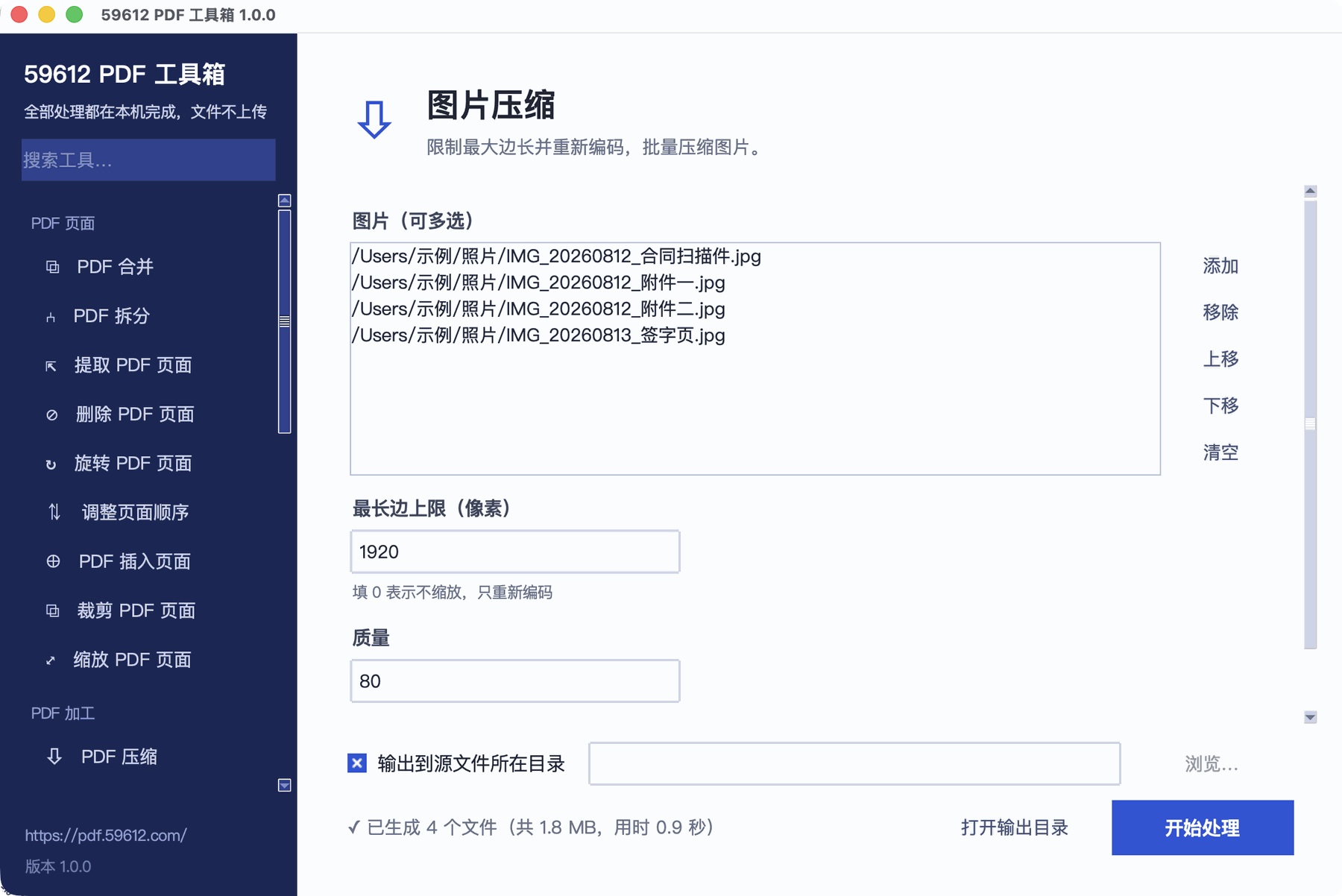Click the PDF 拆分 icon in sidebar
Screen dimensions: 1342x896
pos(51,317)
